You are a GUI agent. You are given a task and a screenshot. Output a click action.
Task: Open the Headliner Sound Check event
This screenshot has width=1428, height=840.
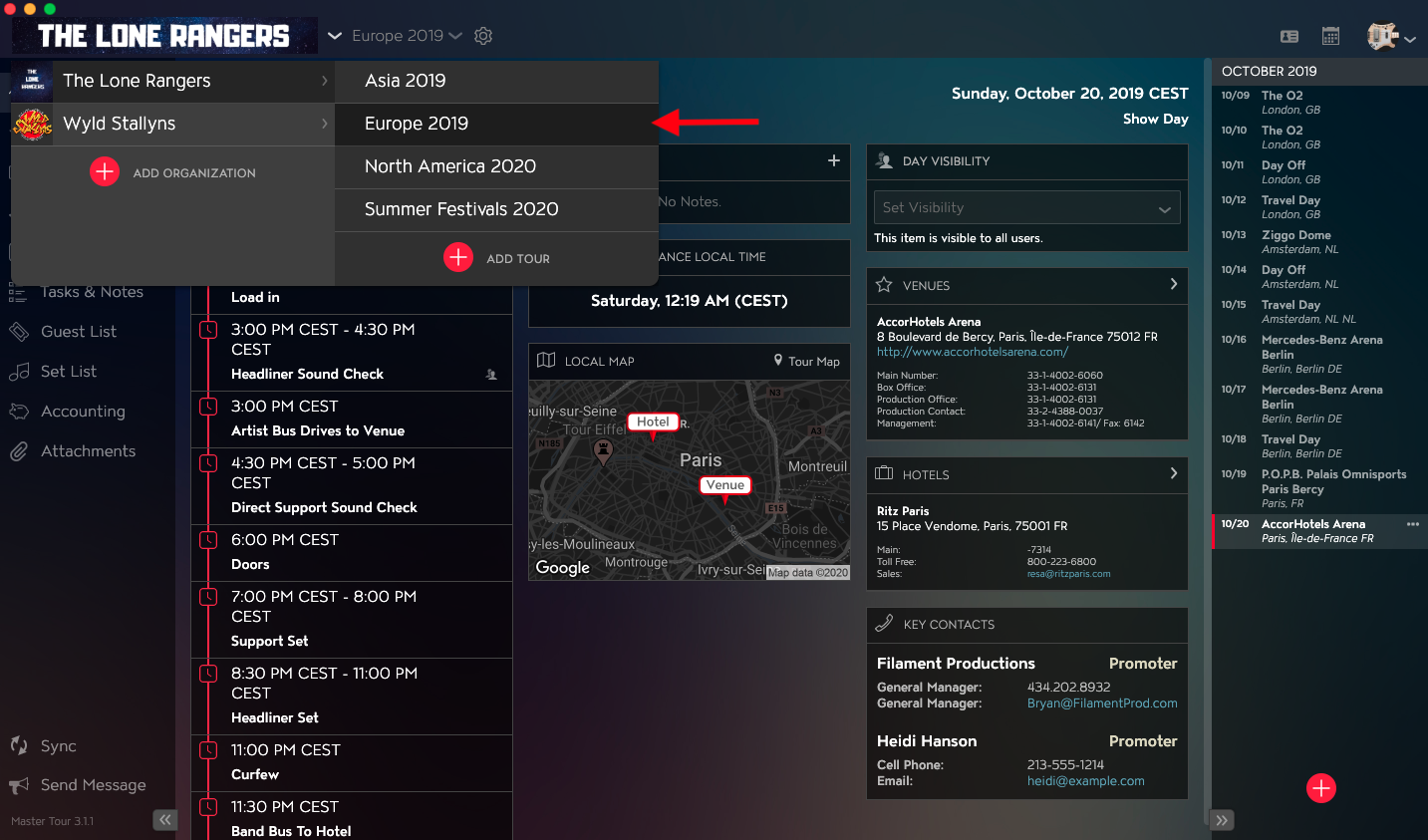(x=352, y=353)
